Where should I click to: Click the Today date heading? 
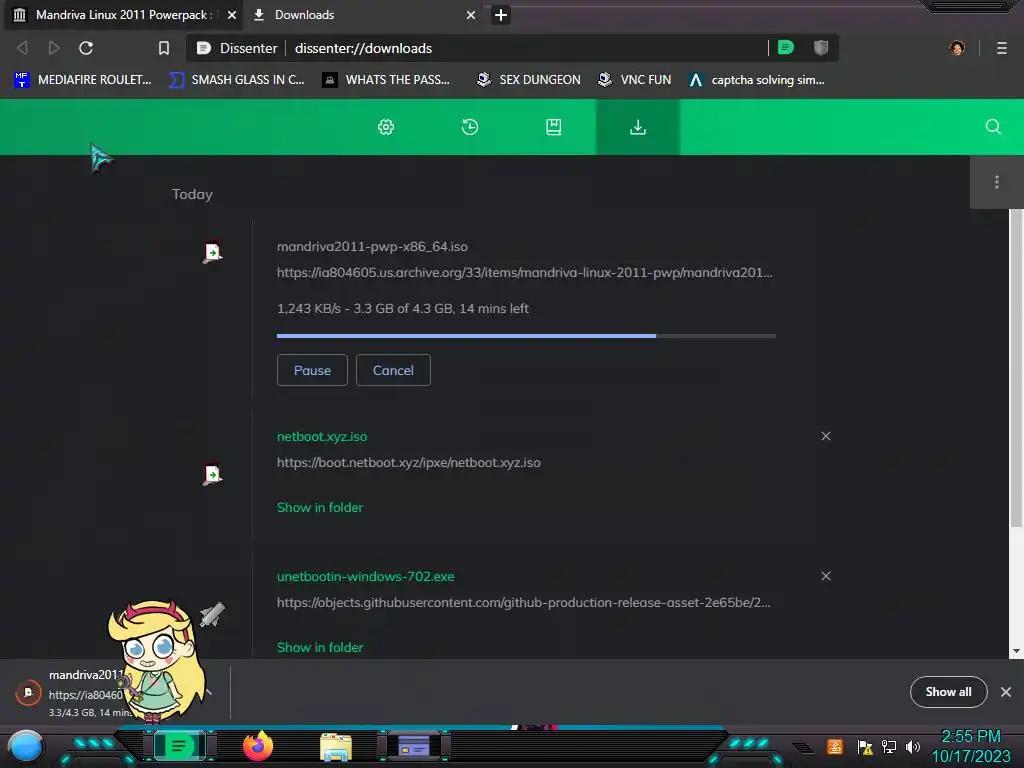coord(192,194)
